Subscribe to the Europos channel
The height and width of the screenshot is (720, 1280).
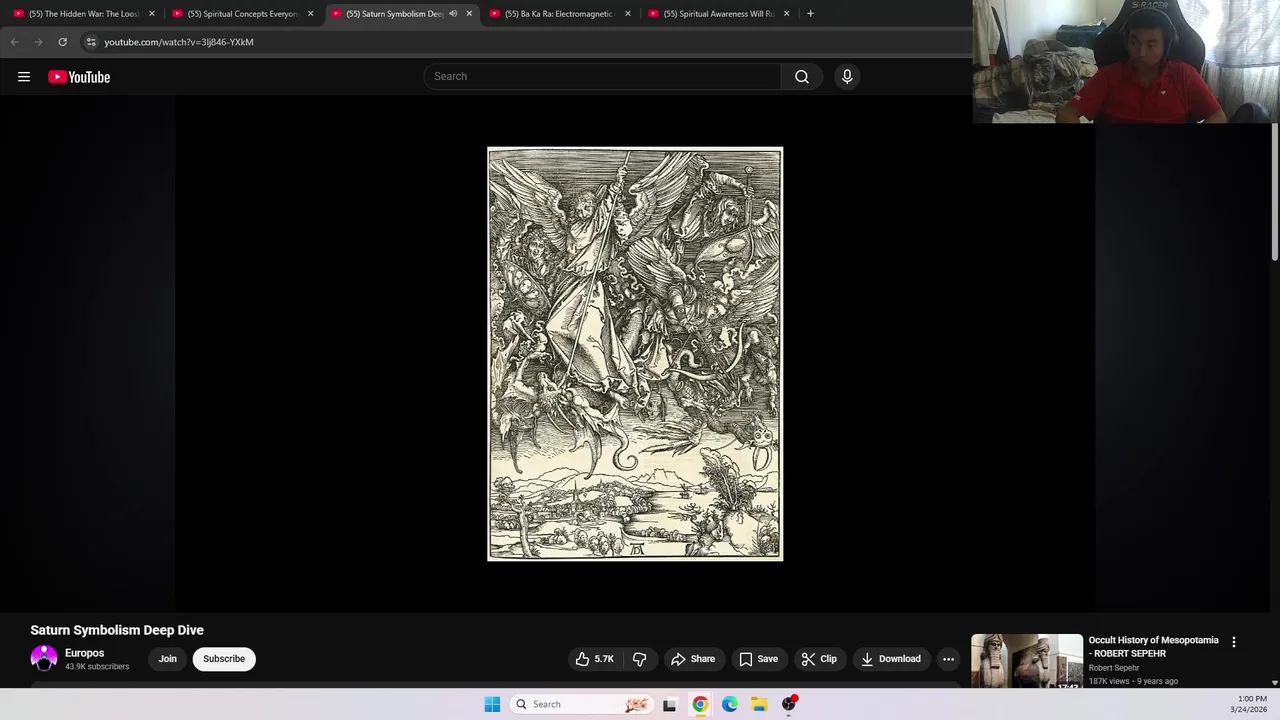(224, 659)
